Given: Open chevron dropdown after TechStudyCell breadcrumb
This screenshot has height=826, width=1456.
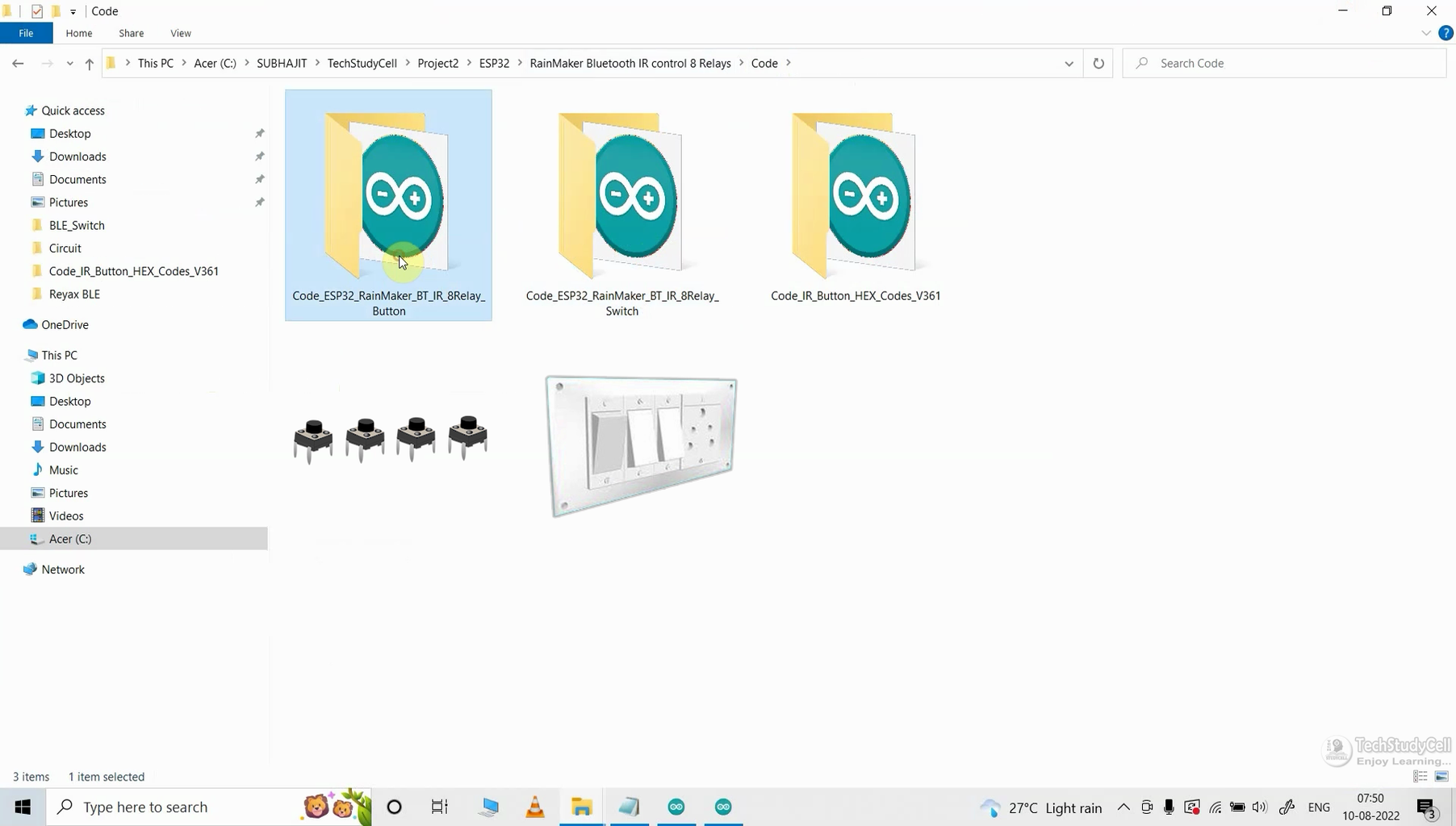Looking at the screenshot, I should click(x=408, y=63).
